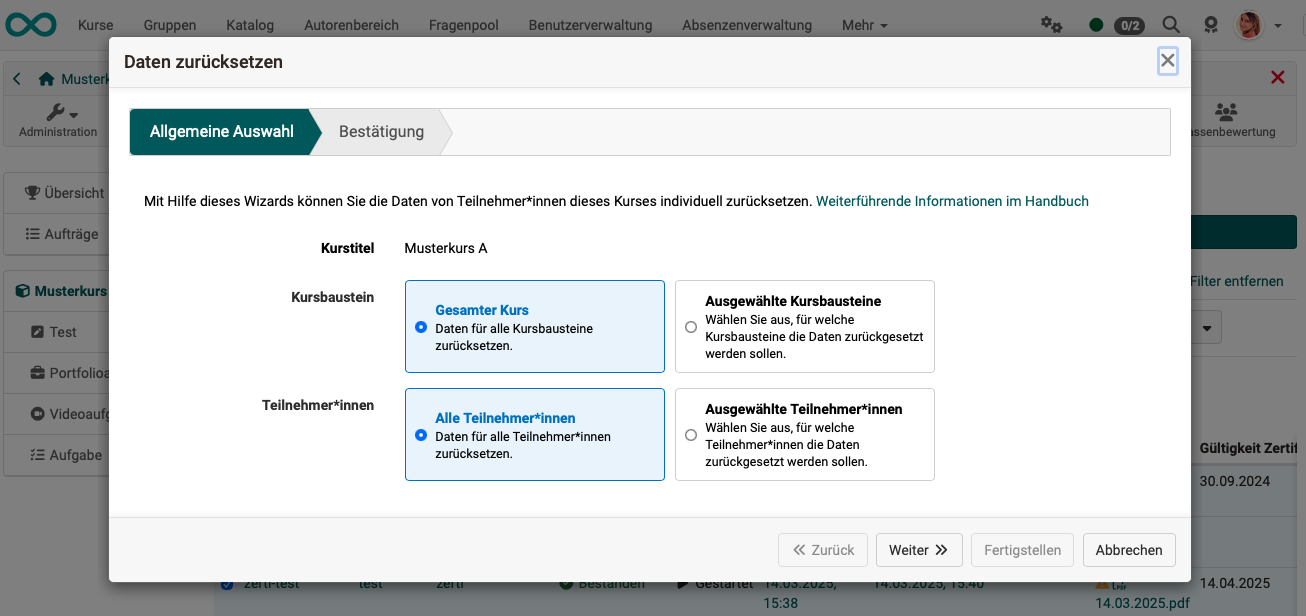Check the 0/2 progress indicator
The height and width of the screenshot is (616, 1306).
coord(1129,26)
